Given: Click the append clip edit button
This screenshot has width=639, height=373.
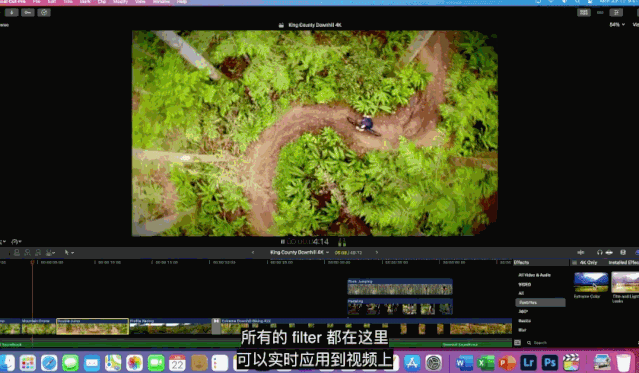Looking at the screenshot, I should 38,253.
